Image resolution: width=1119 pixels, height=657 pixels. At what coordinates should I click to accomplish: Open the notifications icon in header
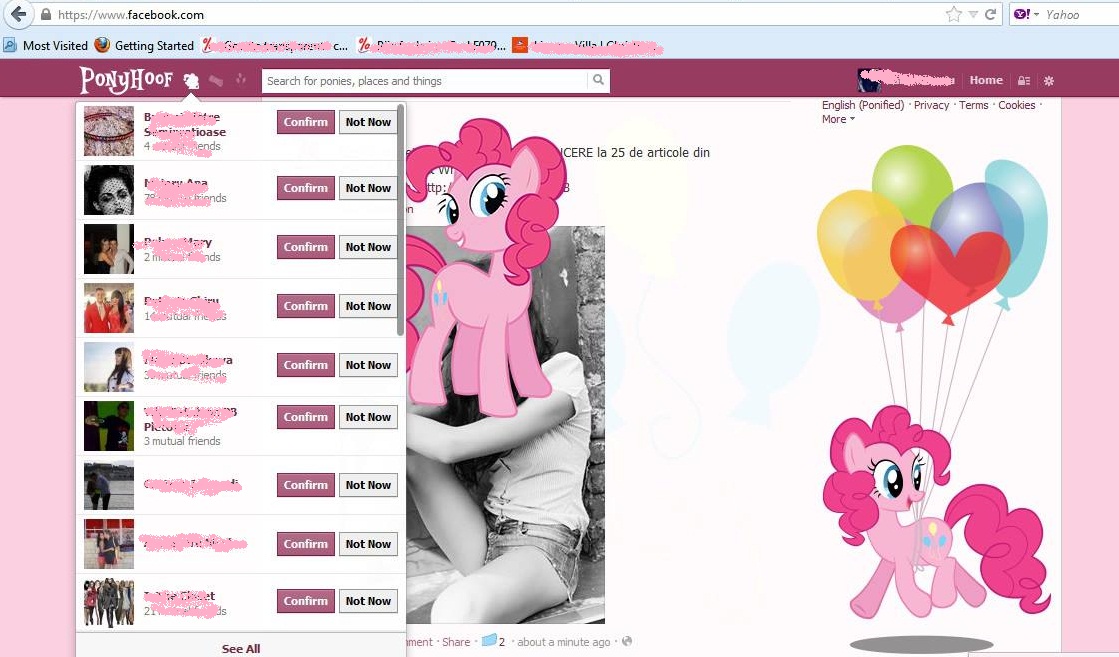[x=240, y=80]
